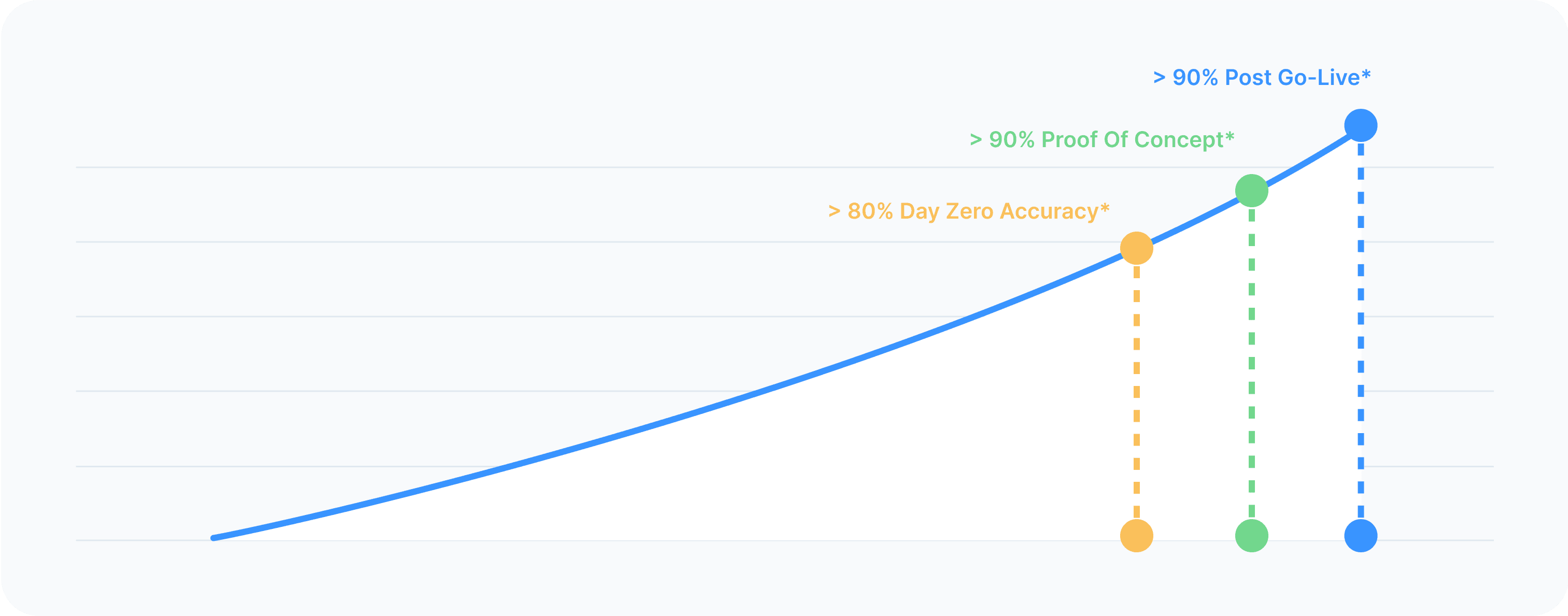Viewport: 1568px width, 616px height.
Task: Click the ">" symbol before "90% Proof Of Concept"
Action: [x=976, y=140]
